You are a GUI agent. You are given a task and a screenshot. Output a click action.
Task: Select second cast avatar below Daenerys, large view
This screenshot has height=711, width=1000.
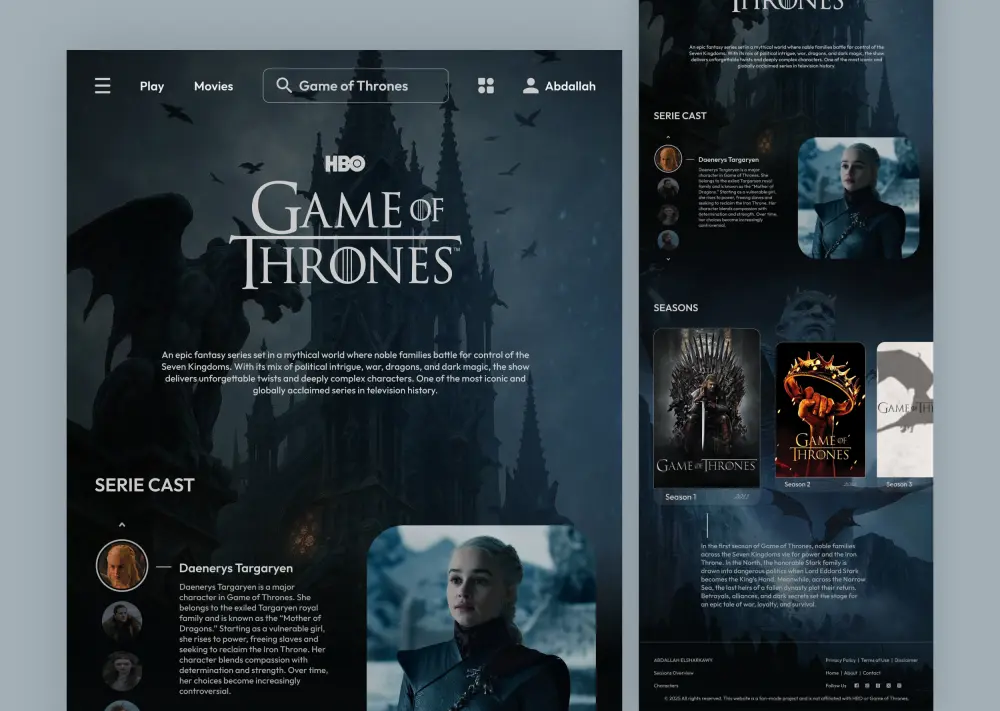(x=122, y=620)
